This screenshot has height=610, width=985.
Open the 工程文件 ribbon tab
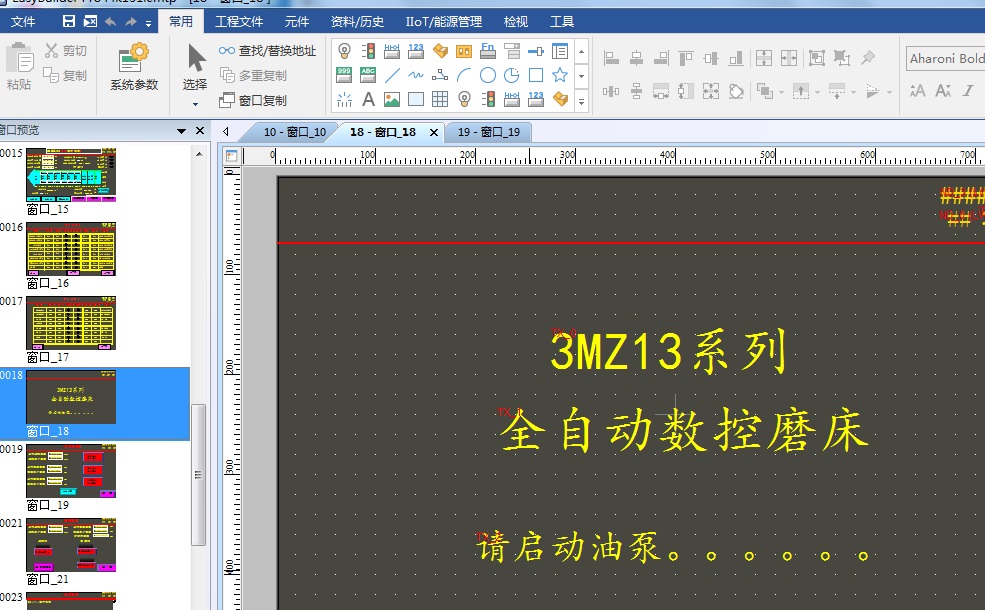(x=239, y=21)
